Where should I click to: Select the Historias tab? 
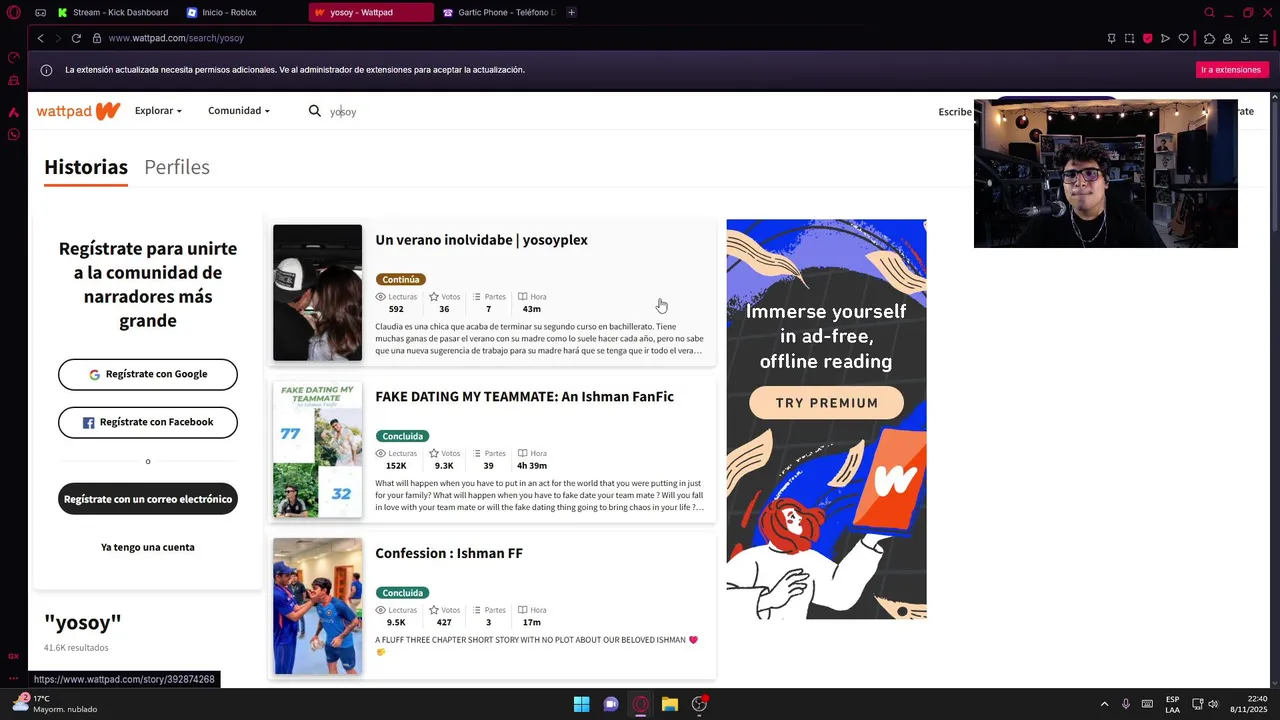pos(86,167)
